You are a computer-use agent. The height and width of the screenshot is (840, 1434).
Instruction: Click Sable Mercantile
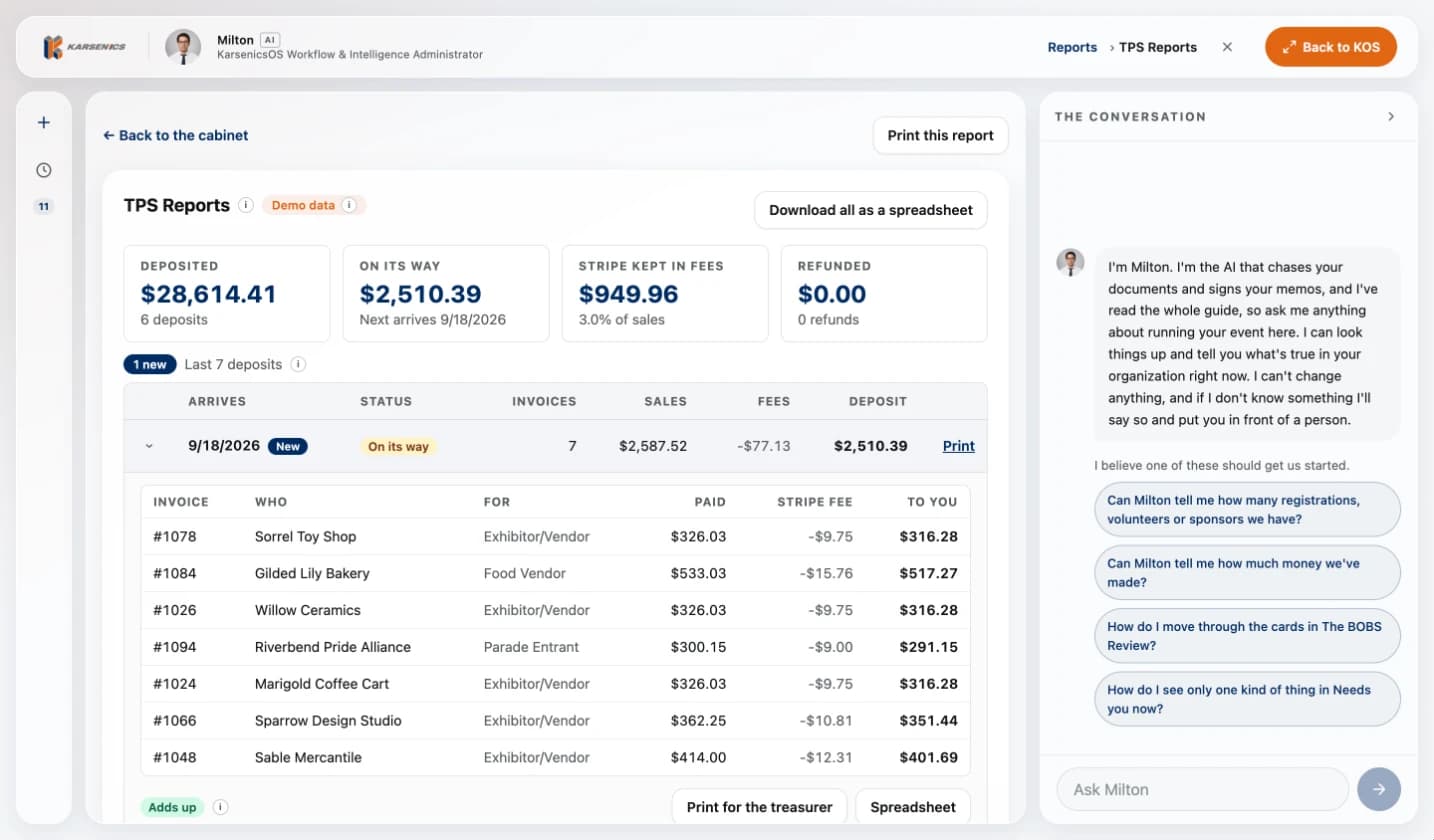click(x=308, y=757)
